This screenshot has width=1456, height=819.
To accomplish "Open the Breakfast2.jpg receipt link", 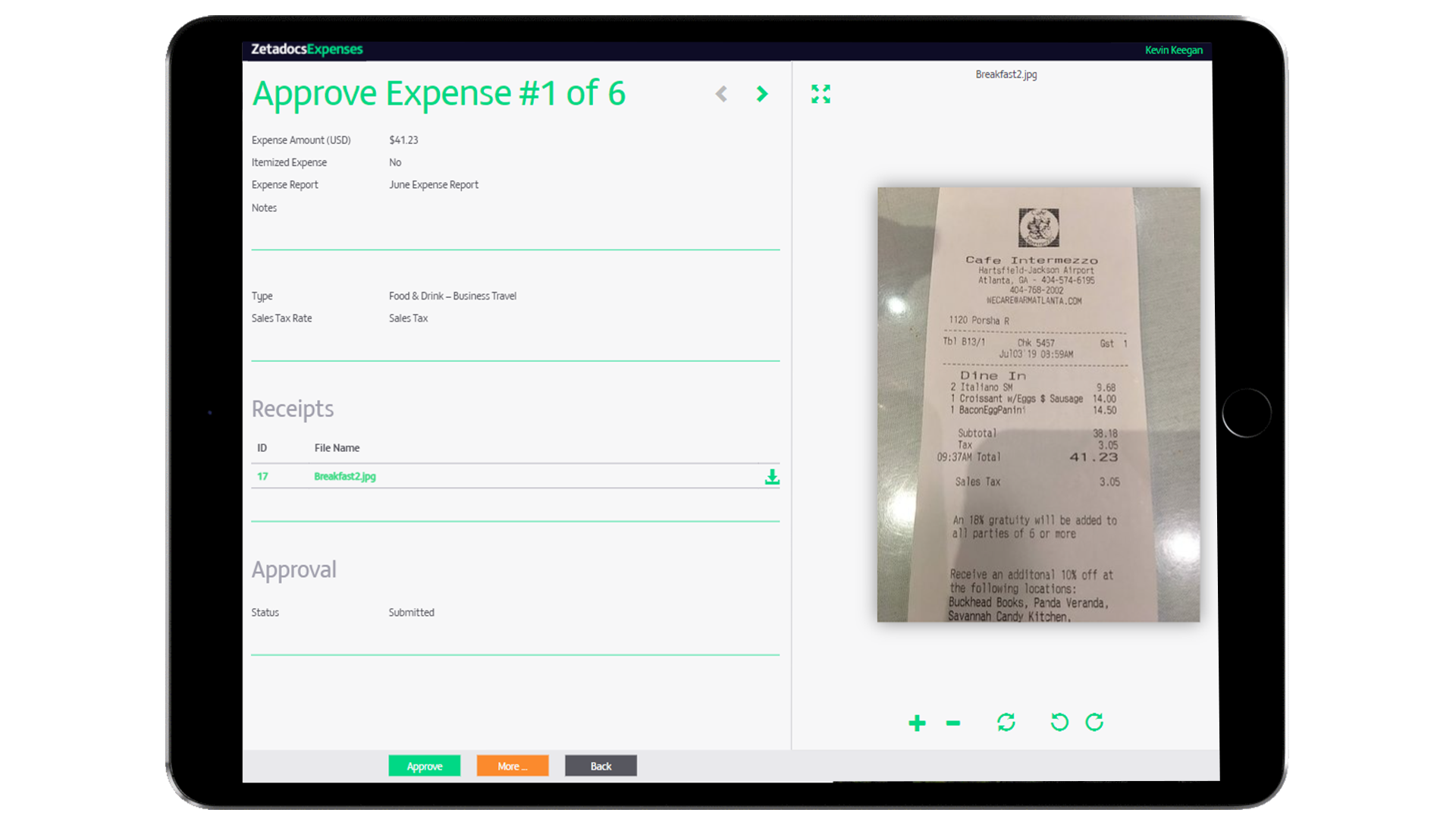I will point(345,477).
